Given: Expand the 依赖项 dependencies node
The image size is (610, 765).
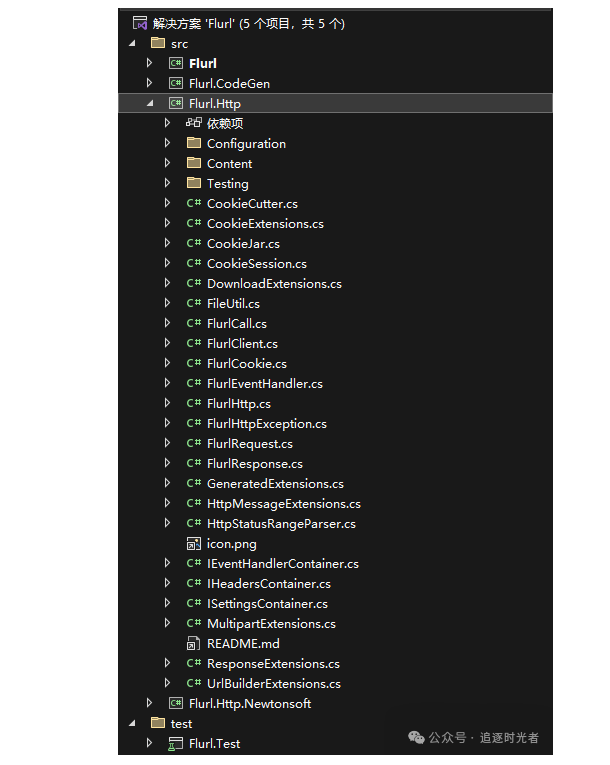Looking at the screenshot, I should 167,123.
